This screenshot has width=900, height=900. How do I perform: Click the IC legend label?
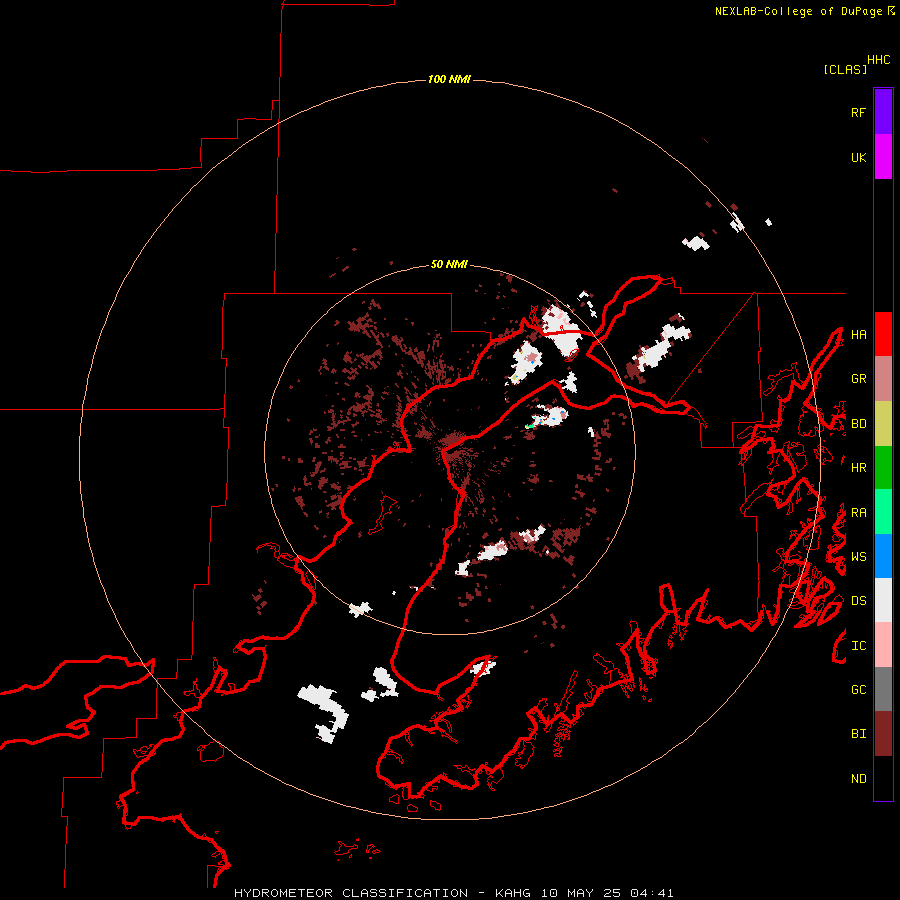click(x=858, y=646)
